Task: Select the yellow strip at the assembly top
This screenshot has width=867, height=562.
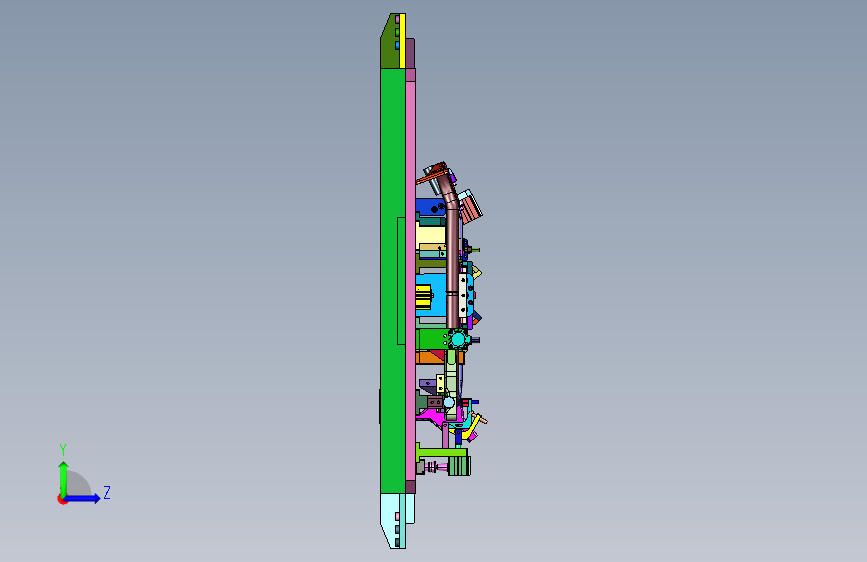Action: pos(403,41)
